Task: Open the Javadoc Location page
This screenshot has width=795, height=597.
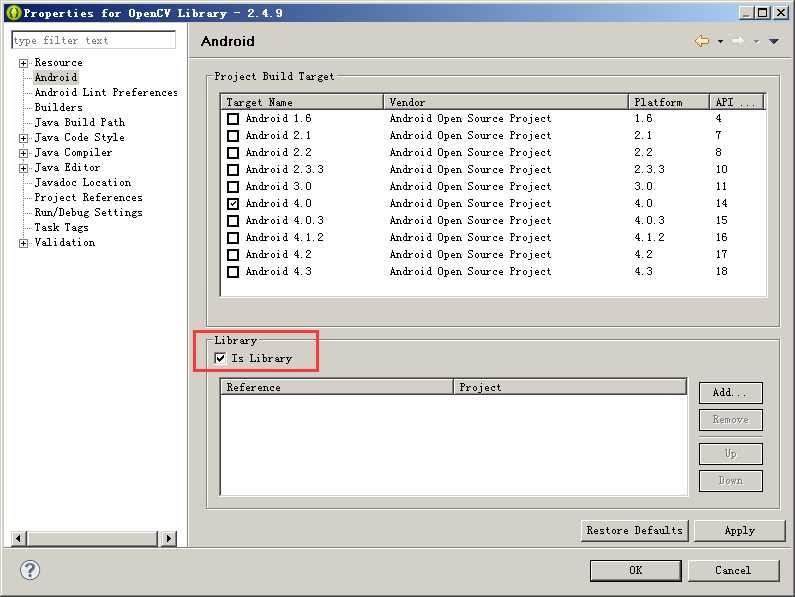Action: [83, 183]
